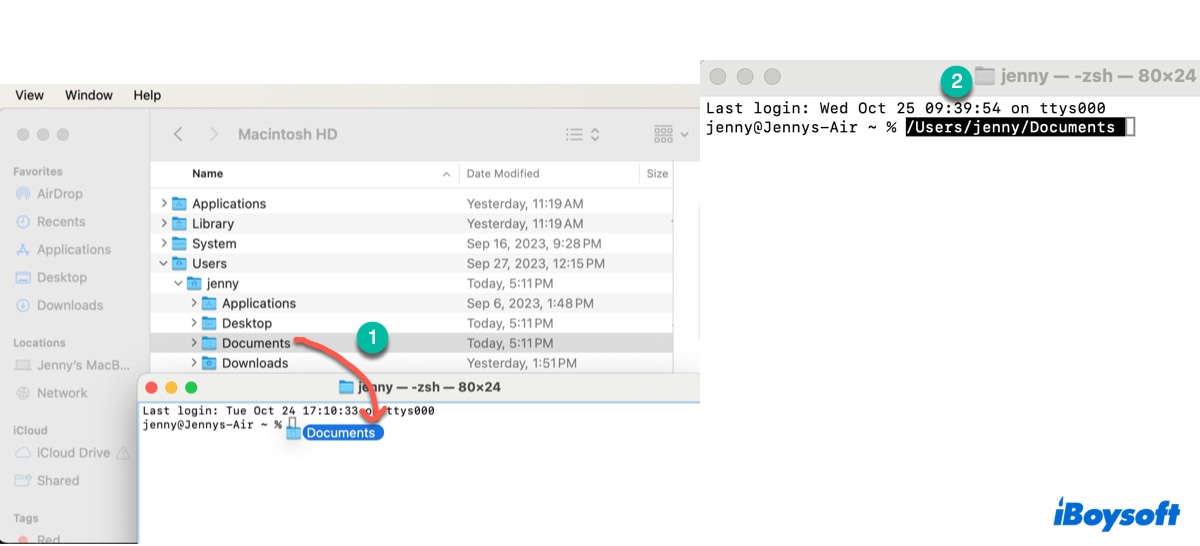Click date 'Sep 27, 2023, 12:15 PM'
Screen dimensions: 1200x546
click(x=536, y=263)
